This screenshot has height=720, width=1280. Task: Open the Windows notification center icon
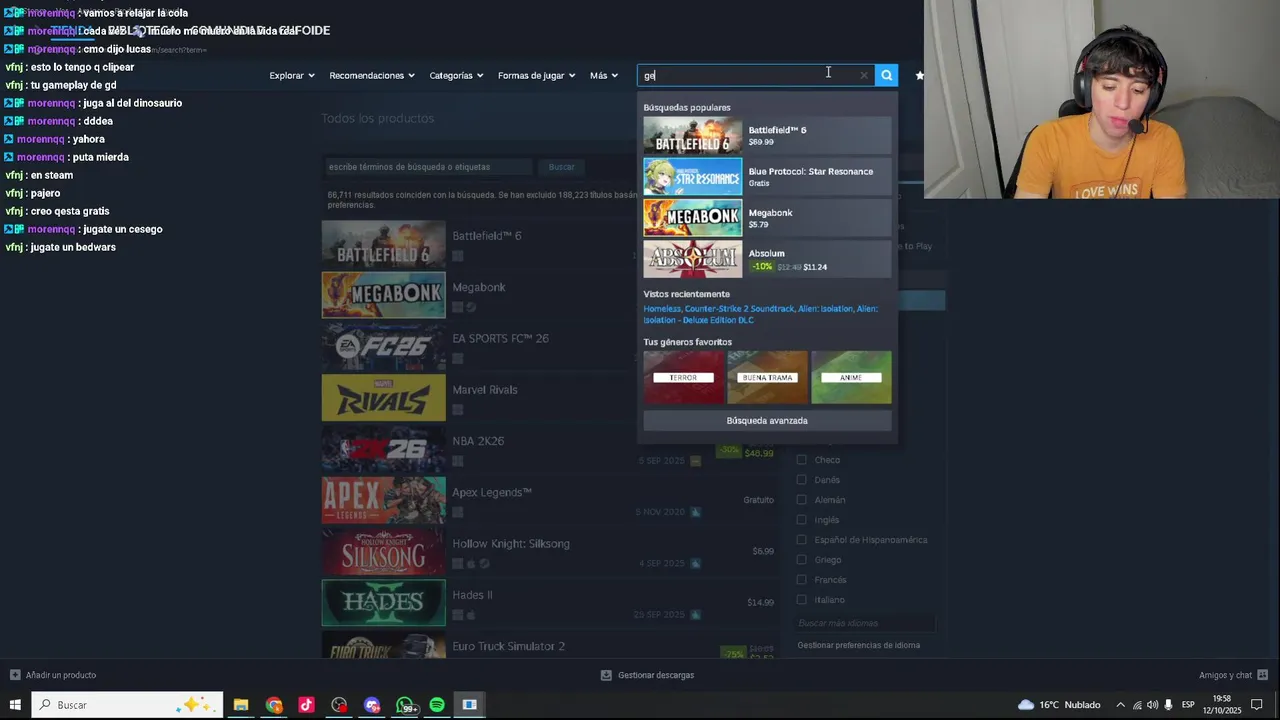coord(1257,705)
